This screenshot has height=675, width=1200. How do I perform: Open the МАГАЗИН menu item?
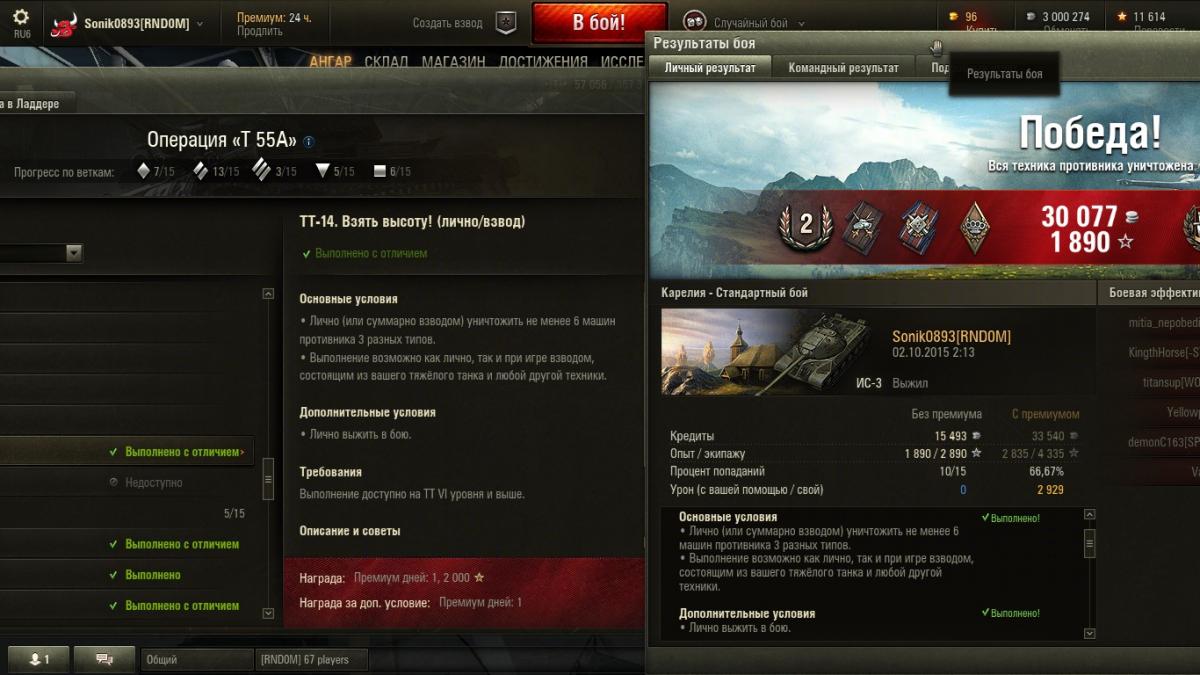point(453,62)
